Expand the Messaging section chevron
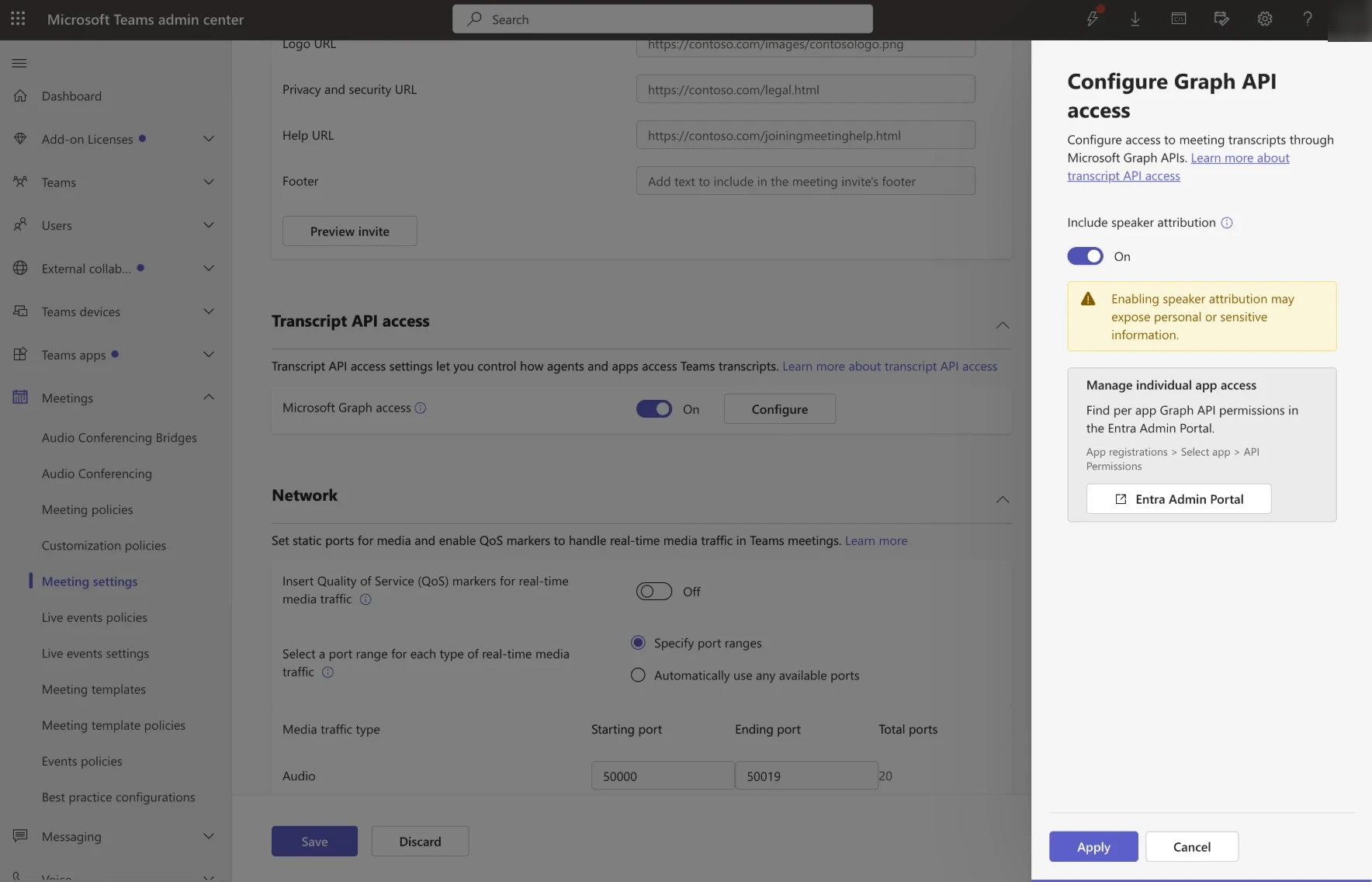The image size is (1372, 882). tap(208, 836)
